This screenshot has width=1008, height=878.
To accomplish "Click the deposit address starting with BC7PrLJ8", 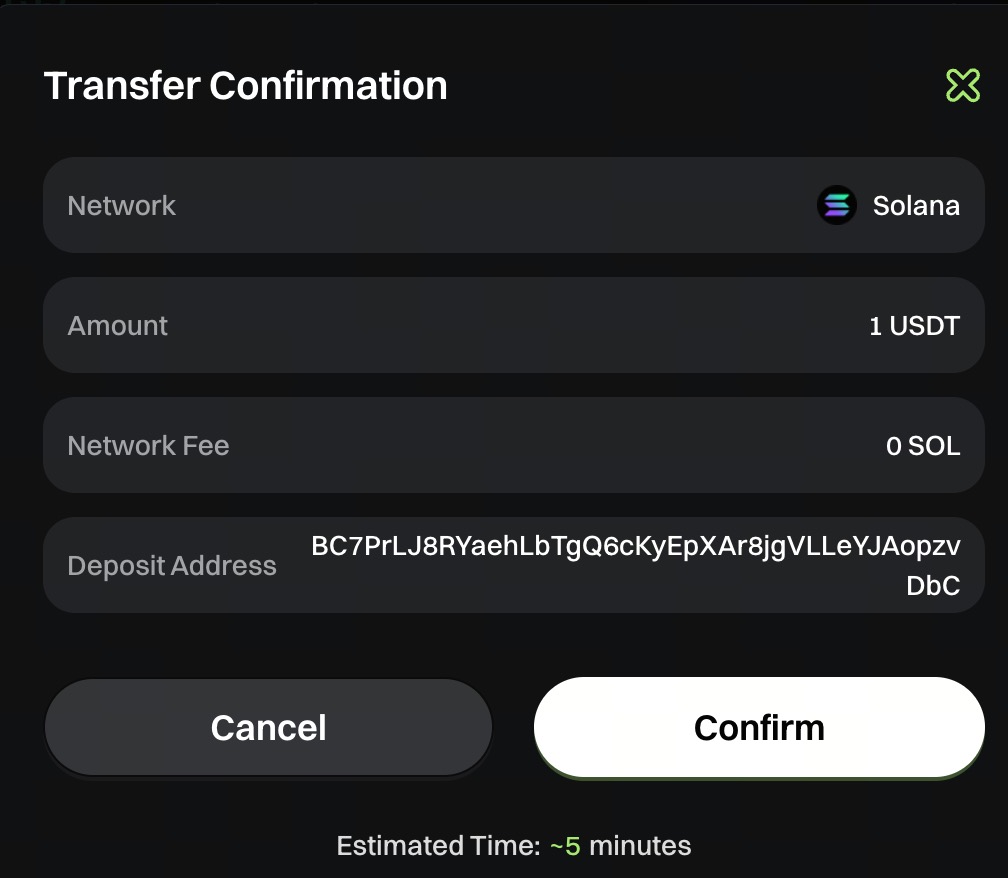I will (635, 546).
